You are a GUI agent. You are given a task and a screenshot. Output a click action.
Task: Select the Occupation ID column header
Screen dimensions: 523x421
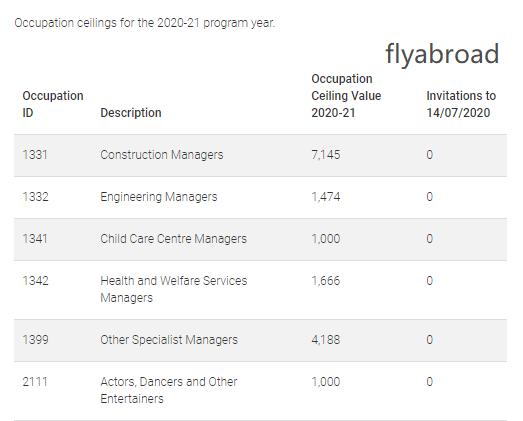click(x=53, y=104)
